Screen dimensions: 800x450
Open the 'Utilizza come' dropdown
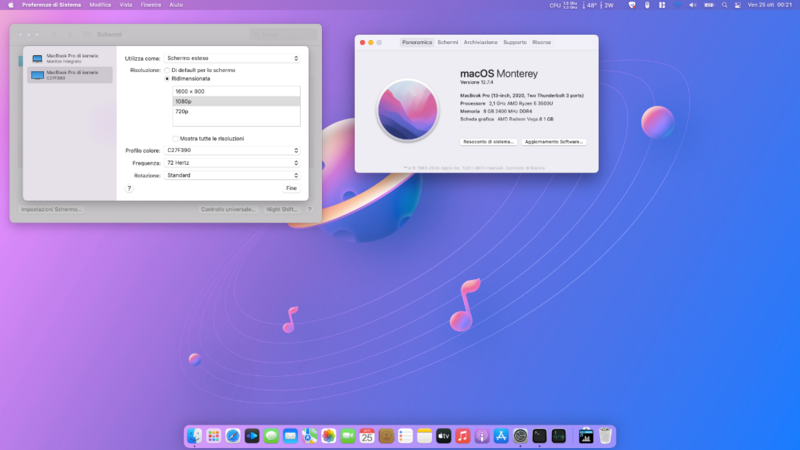coord(232,59)
